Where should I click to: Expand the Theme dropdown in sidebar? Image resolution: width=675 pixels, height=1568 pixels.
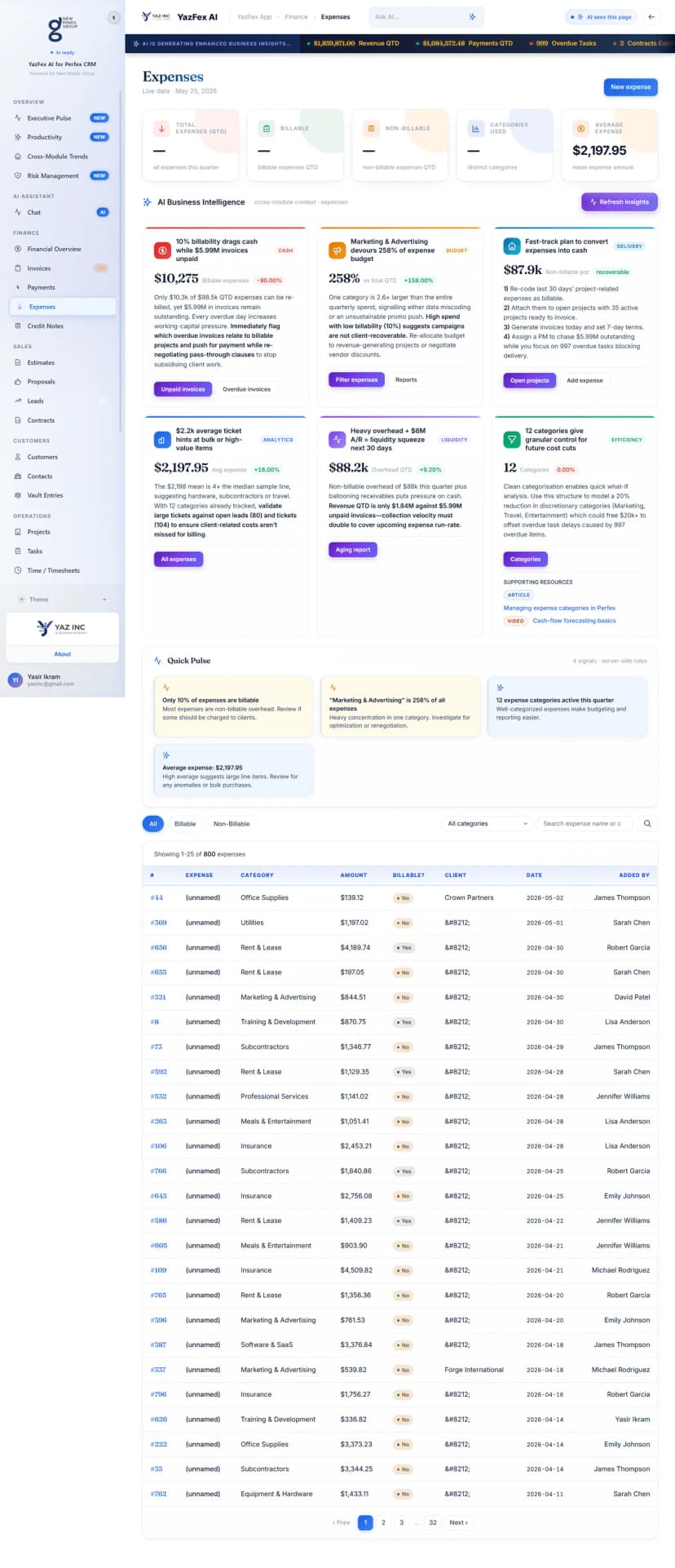coord(62,600)
